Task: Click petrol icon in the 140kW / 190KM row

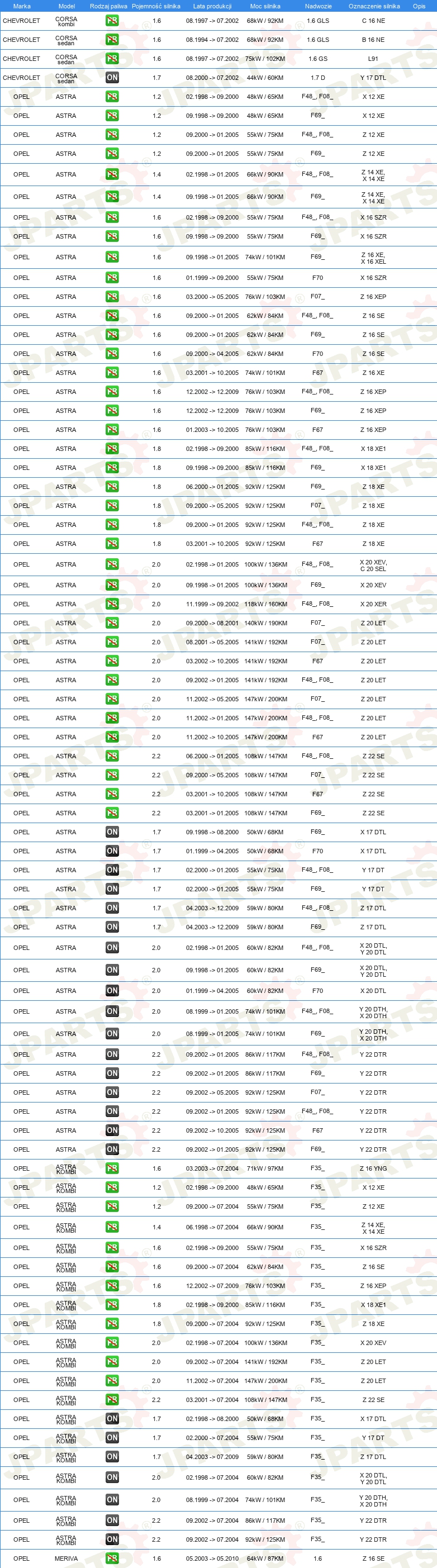Action: pos(112,623)
